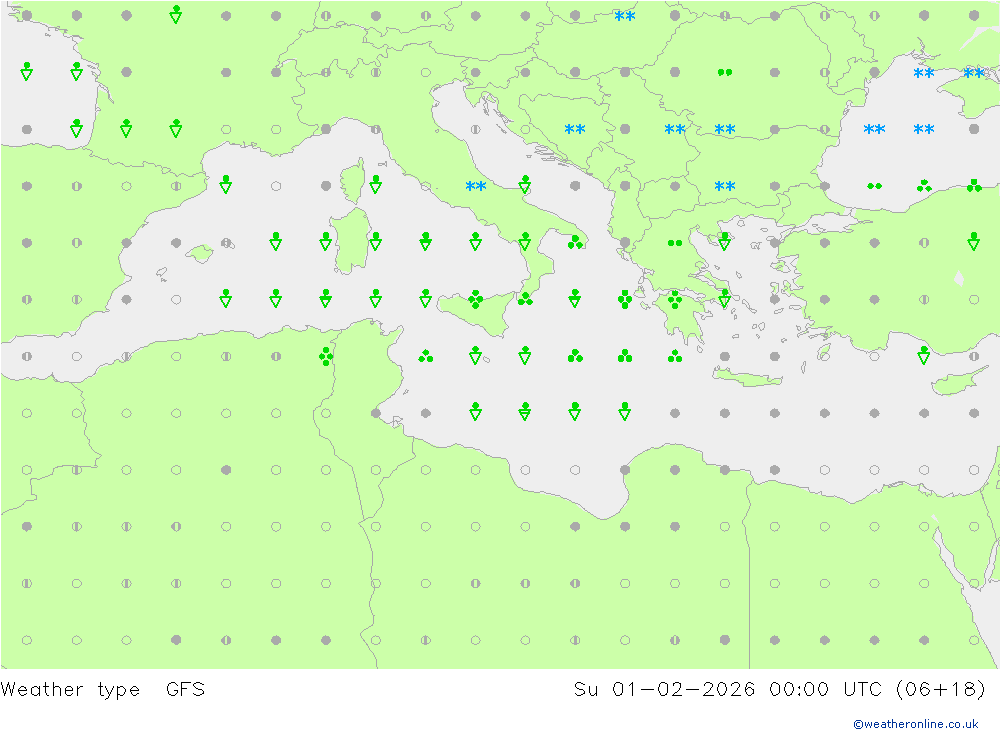The image size is (1000, 733).
Task: Click the three-dot rain symbol on Italy's heel
Action: (575, 242)
